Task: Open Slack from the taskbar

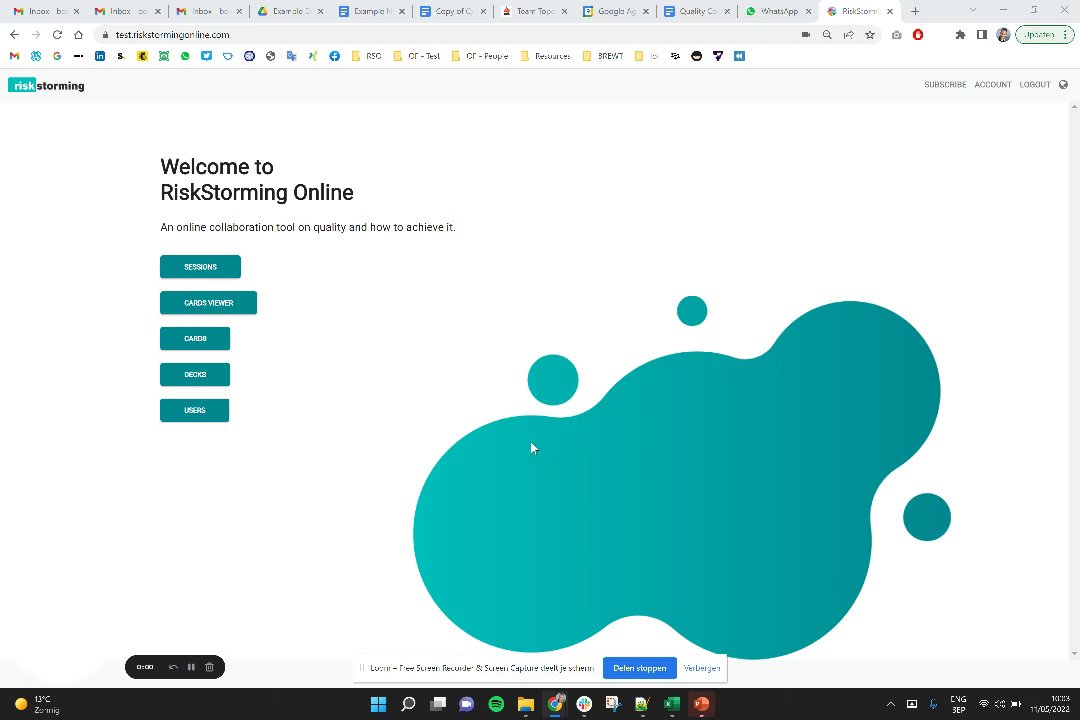Action: pos(584,704)
